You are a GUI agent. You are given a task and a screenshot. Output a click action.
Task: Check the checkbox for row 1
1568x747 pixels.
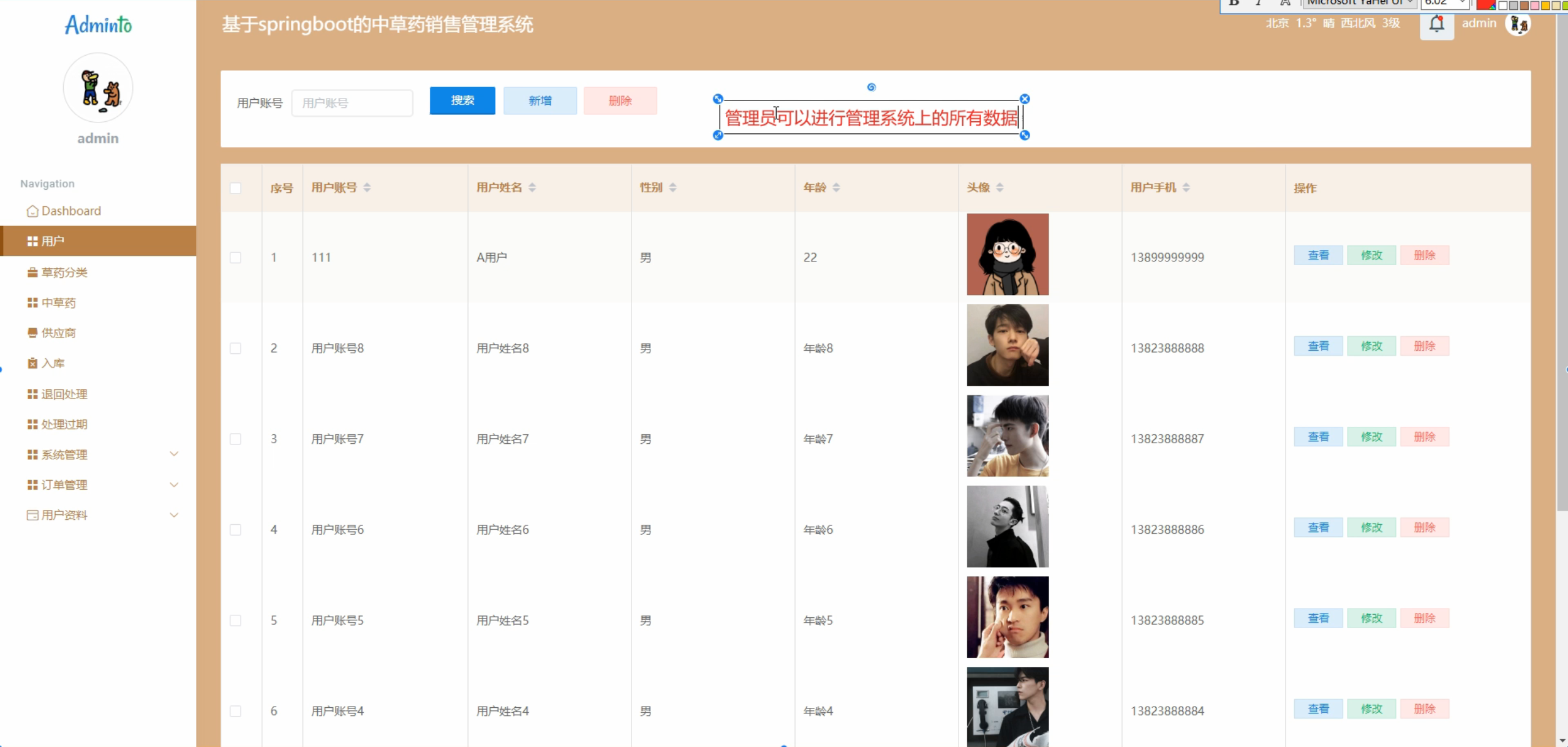(x=235, y=258)
